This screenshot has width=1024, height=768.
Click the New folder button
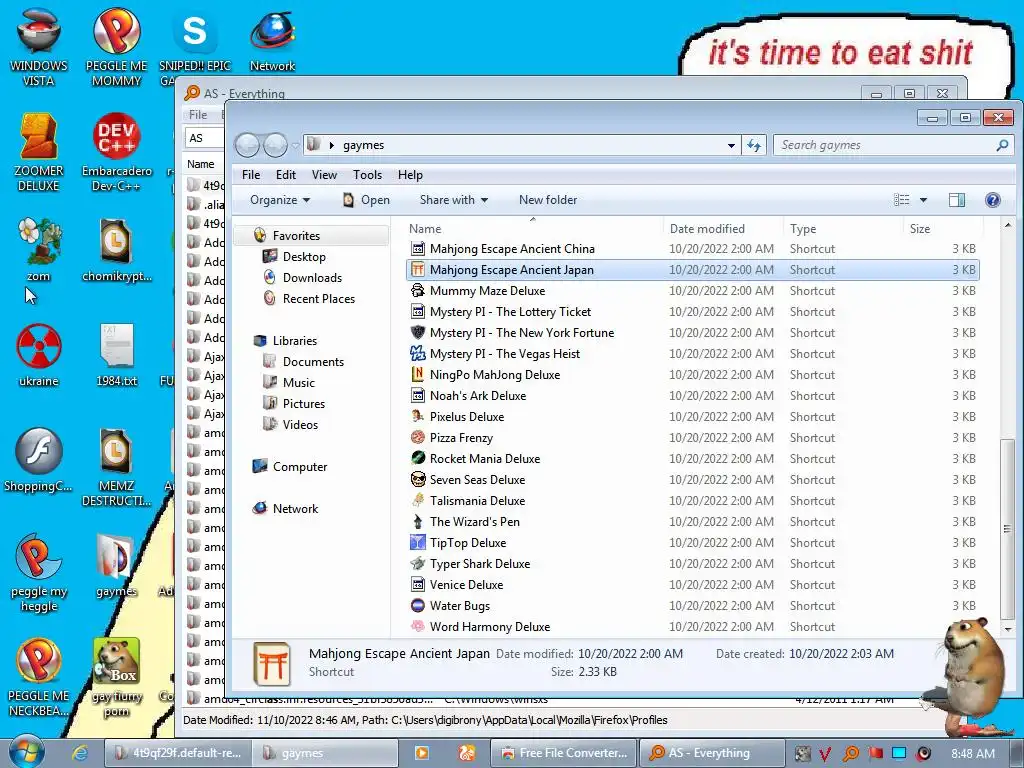coord(548,200)
